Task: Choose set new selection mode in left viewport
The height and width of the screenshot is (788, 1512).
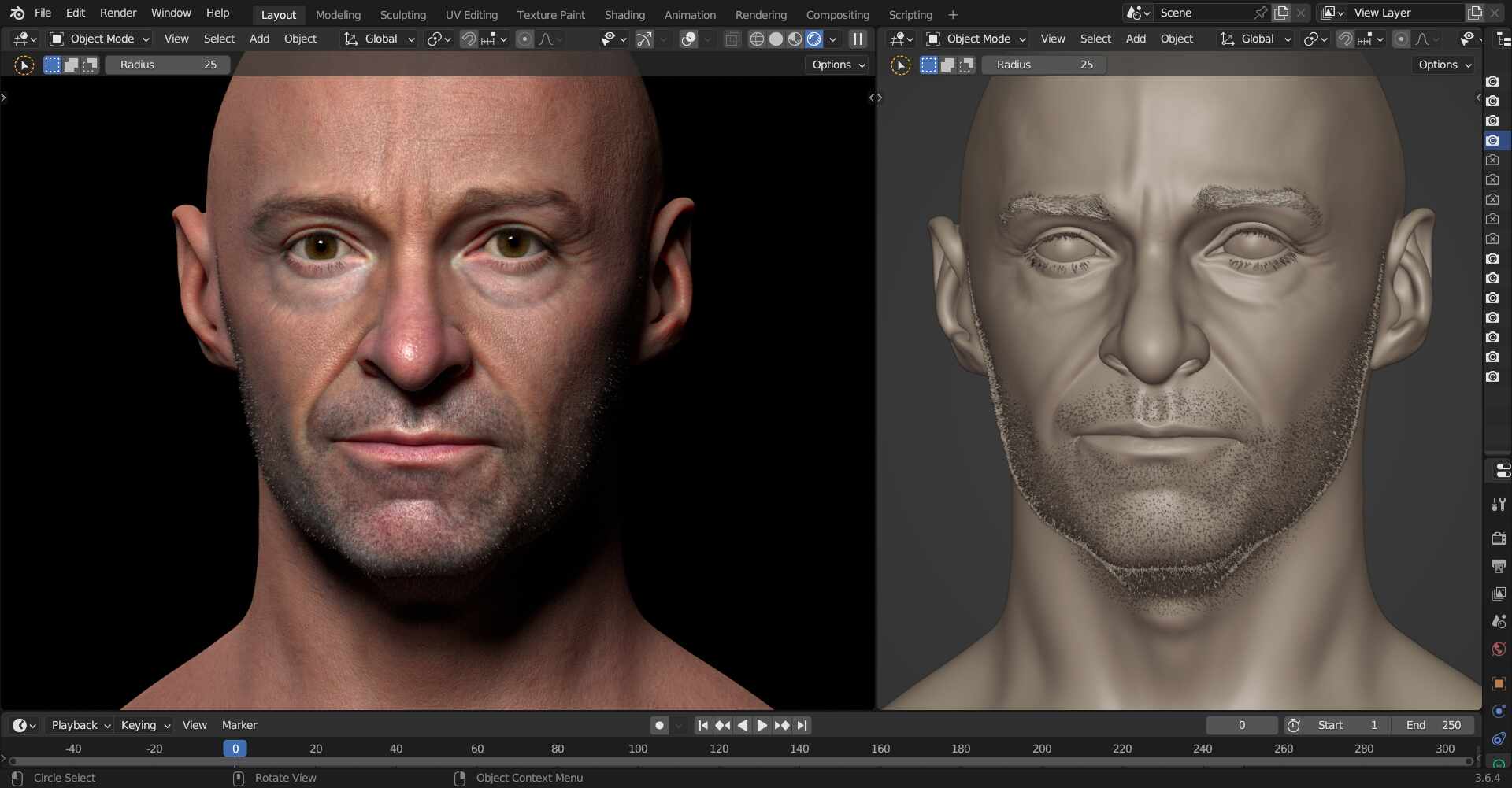Action: point(52,65)
